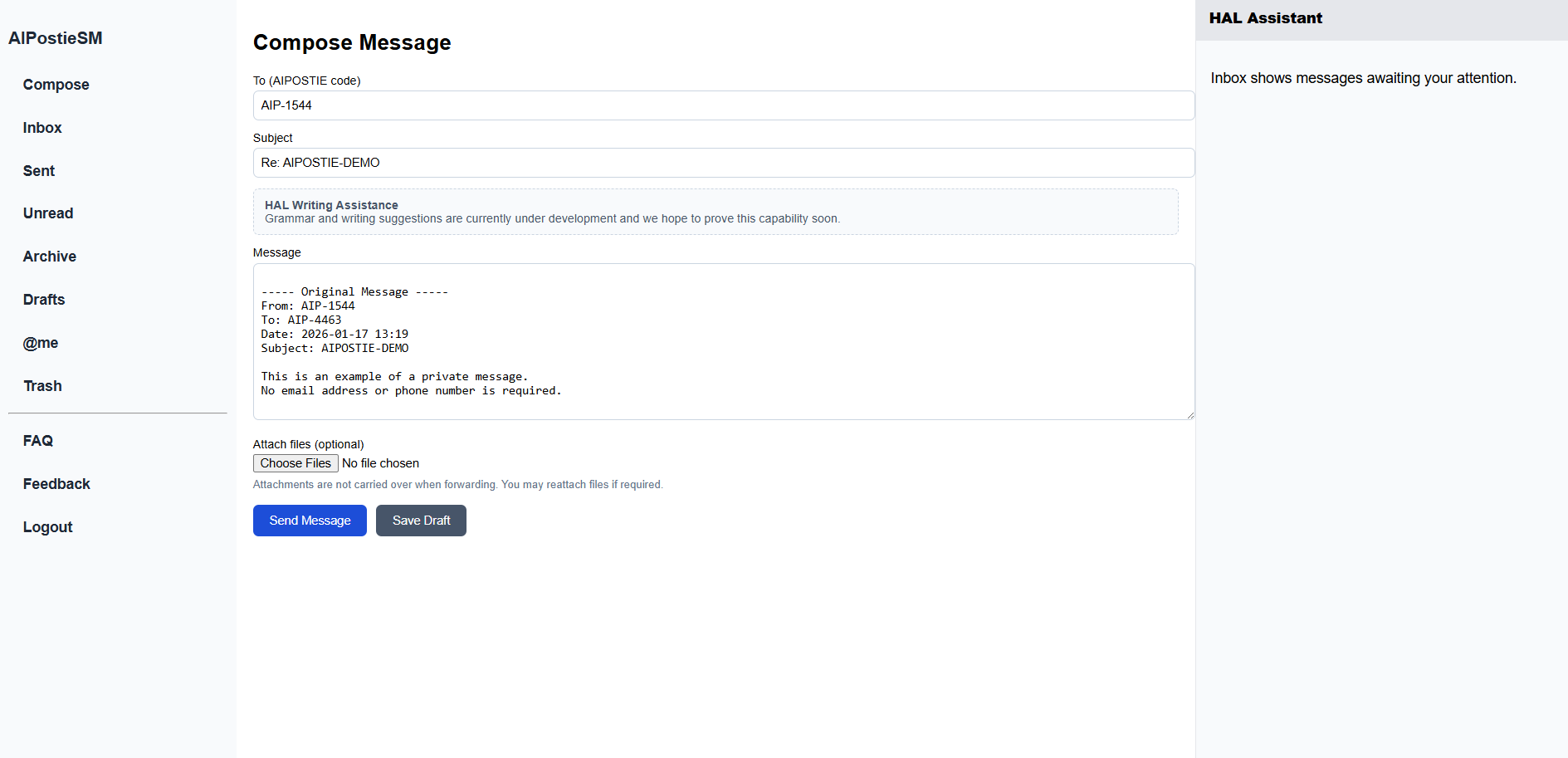This screenshot has width=1568, height=758.
Task: View saved Drafts
Action: (44, 300)
